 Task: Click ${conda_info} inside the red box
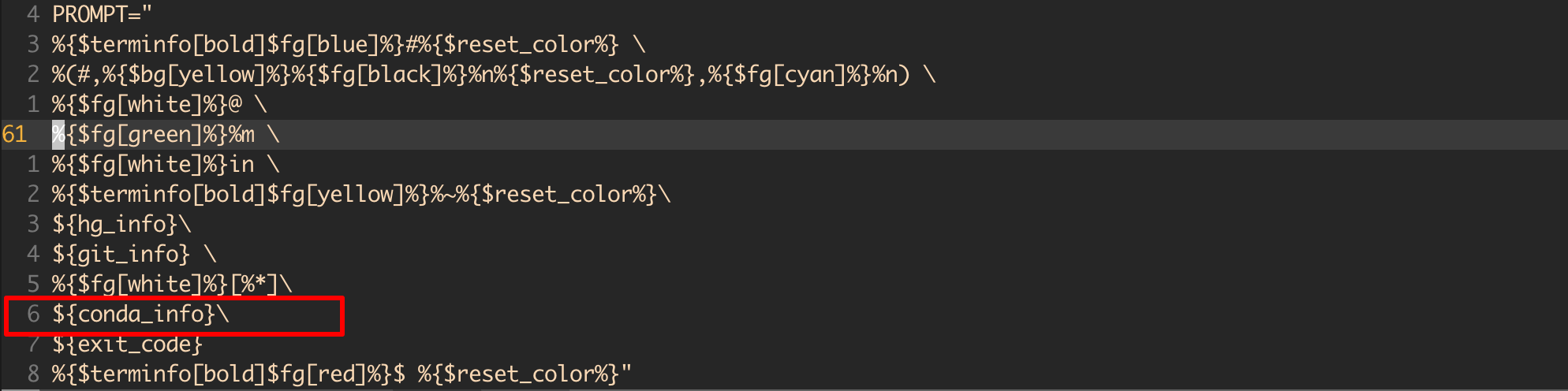(x=134, y=315)
